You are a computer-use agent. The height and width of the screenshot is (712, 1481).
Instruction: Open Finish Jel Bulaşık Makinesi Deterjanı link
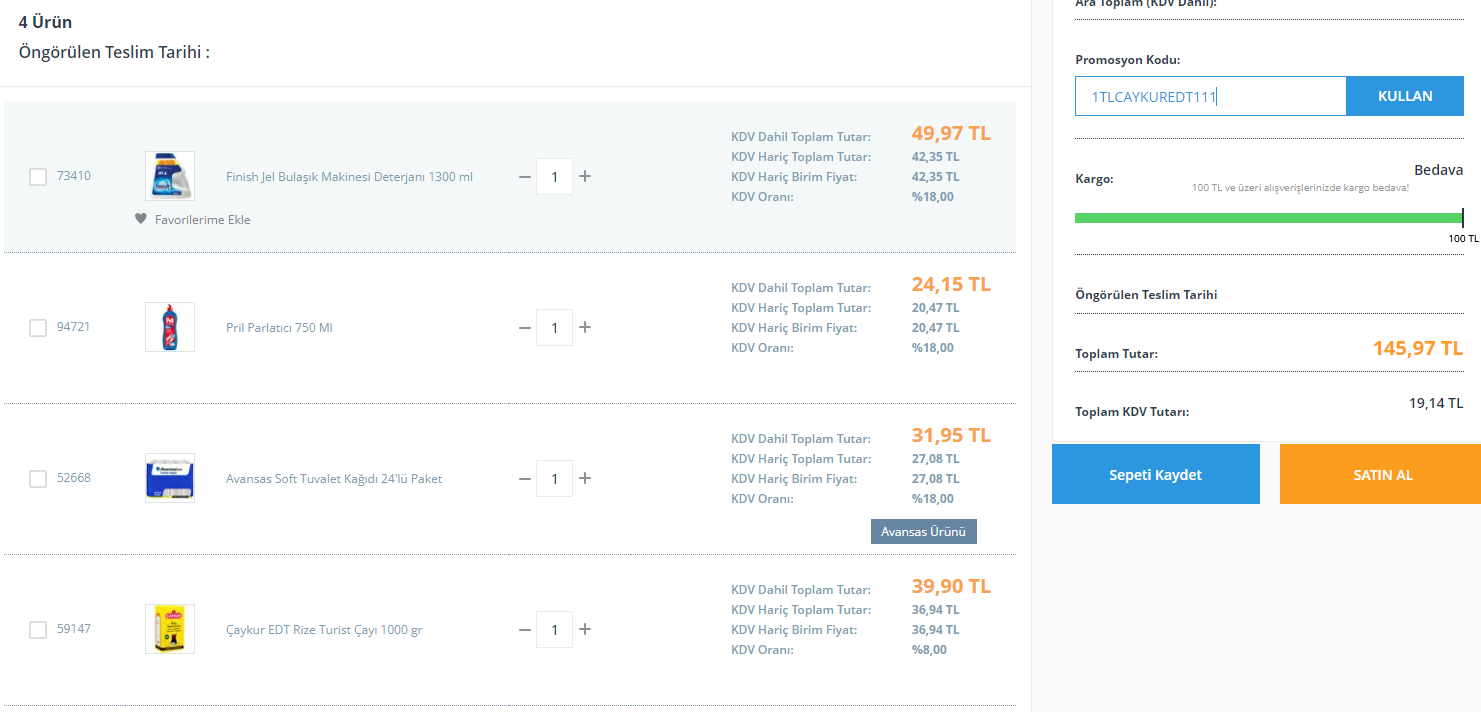(x=349, y=177)
